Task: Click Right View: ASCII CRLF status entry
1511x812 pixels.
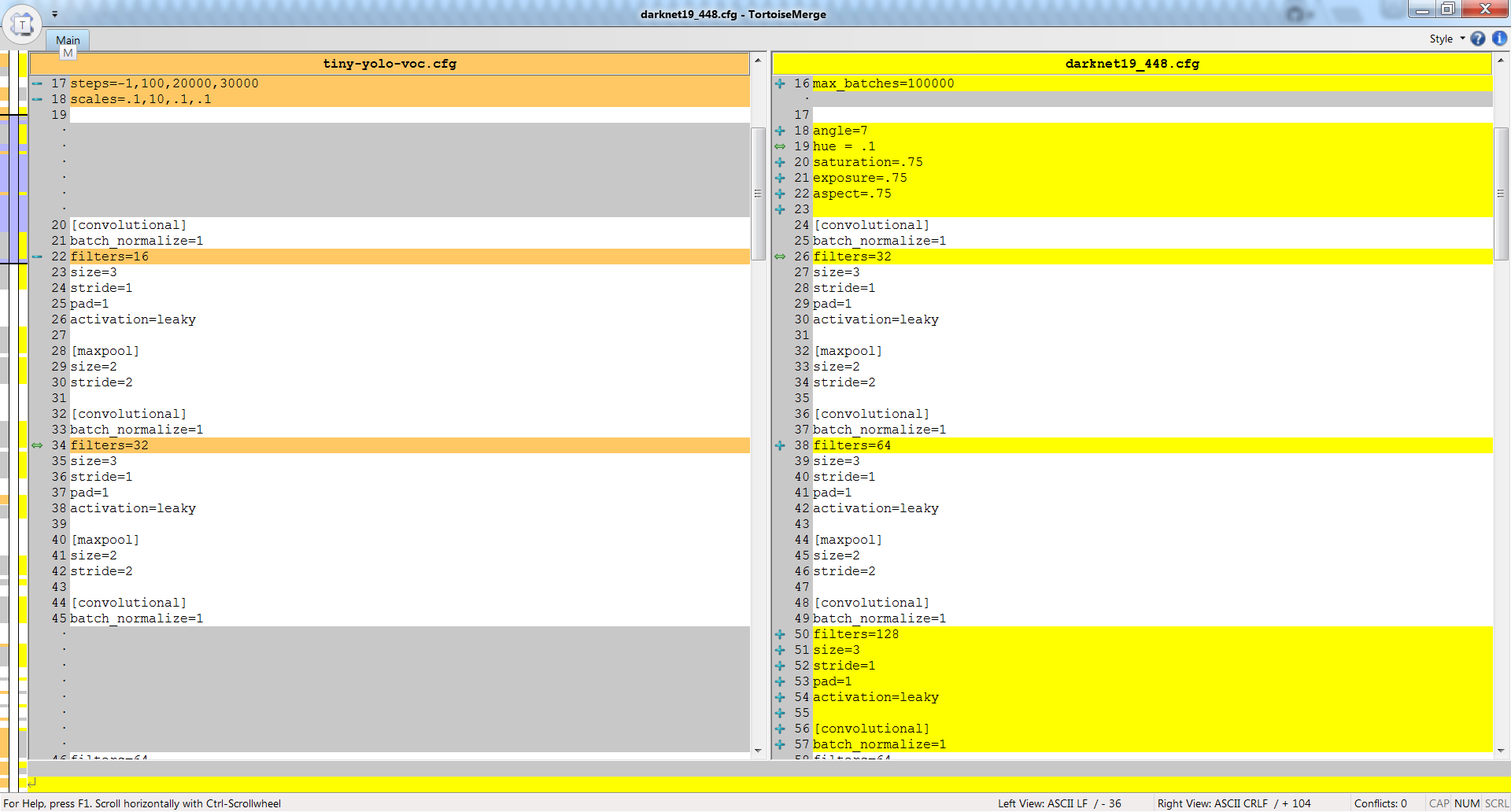Action: pos(1234,803)
